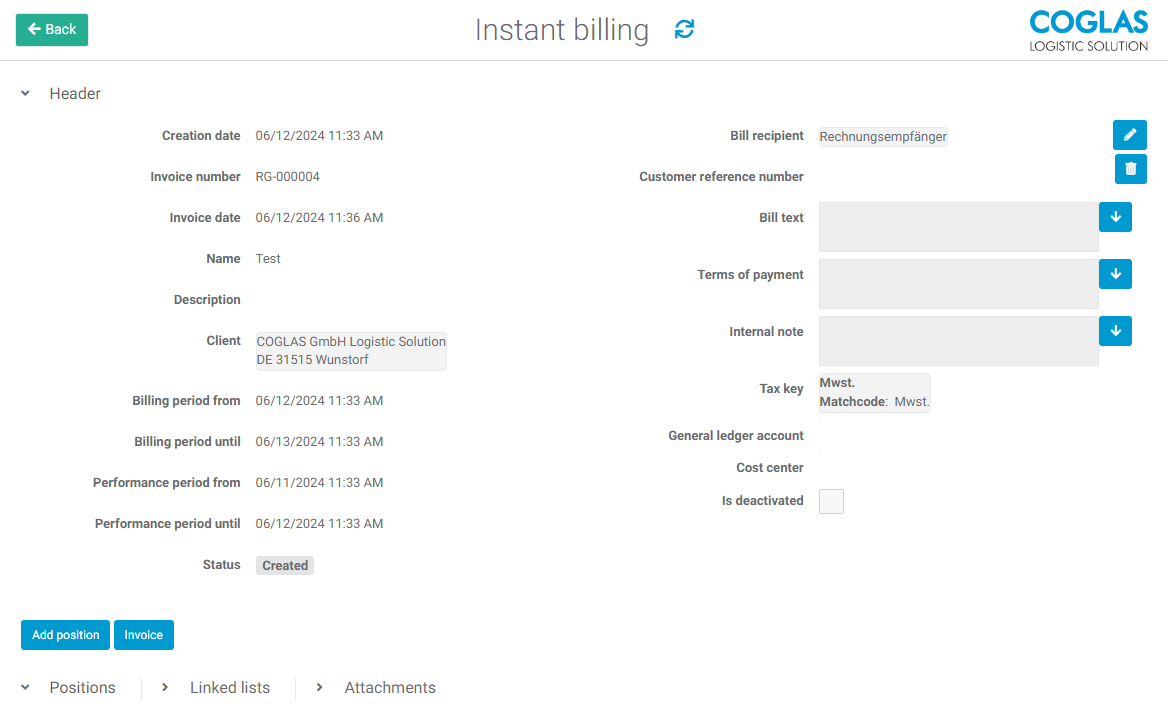Image resolution: width=1168 pixels, height=714 pixels.
Task: Click into the Bill text field
Action: pyautogui.click(x=958, y=227)
